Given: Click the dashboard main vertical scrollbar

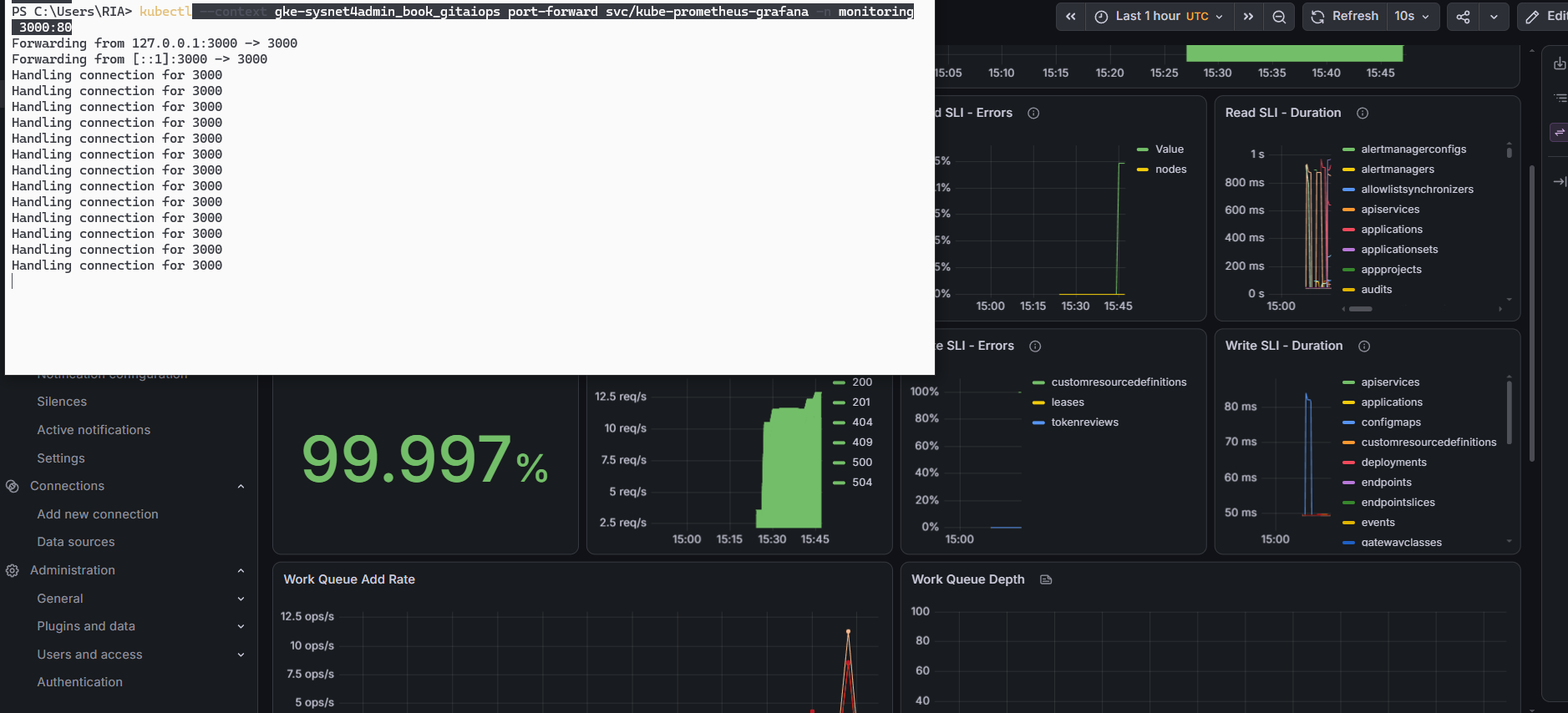Looking at the screenshot, I should coord(1531,313).
